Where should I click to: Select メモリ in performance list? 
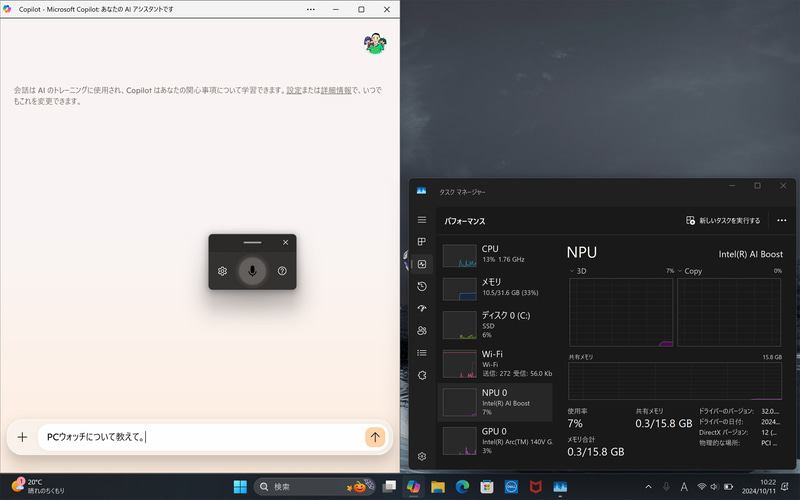point(495,288)
